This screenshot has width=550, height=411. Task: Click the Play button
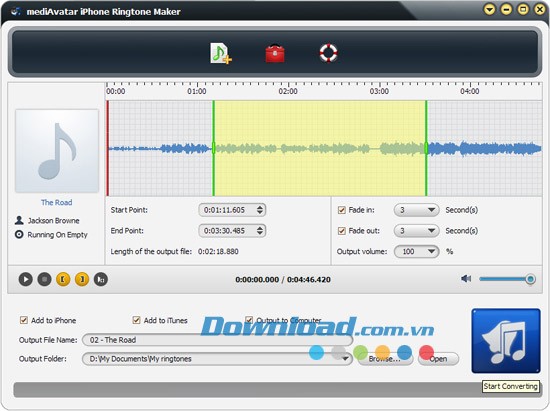tap(26, 279)
